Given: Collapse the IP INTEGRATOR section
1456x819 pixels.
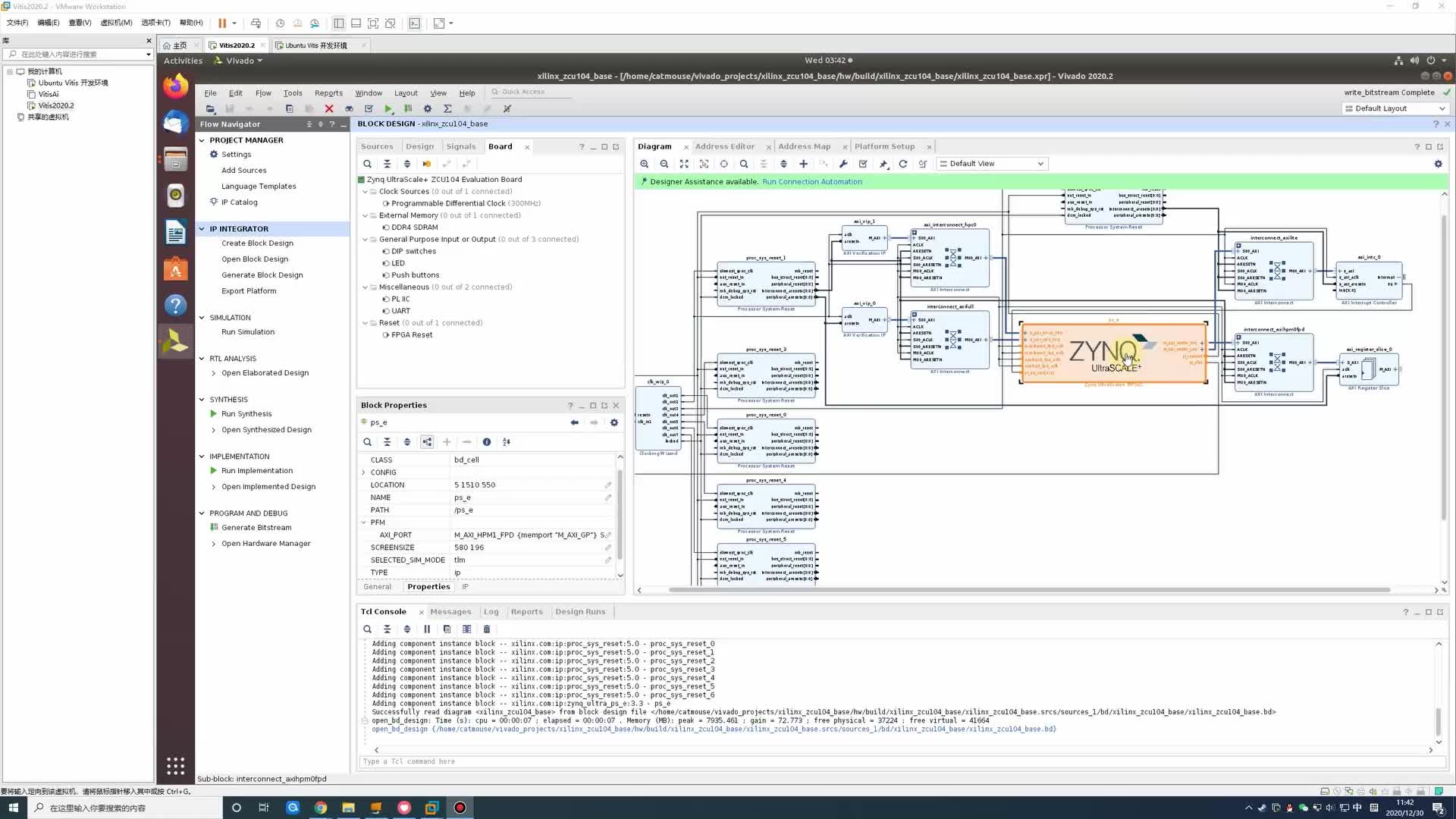Looking at the screenshot, I should coord(202,229).
